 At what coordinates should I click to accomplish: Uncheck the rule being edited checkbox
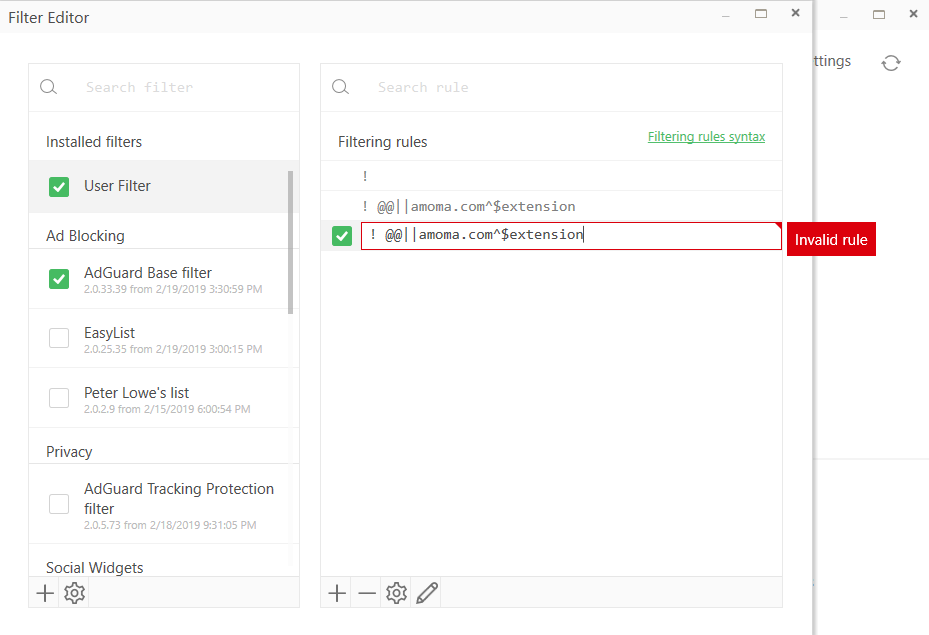[342, 236]
